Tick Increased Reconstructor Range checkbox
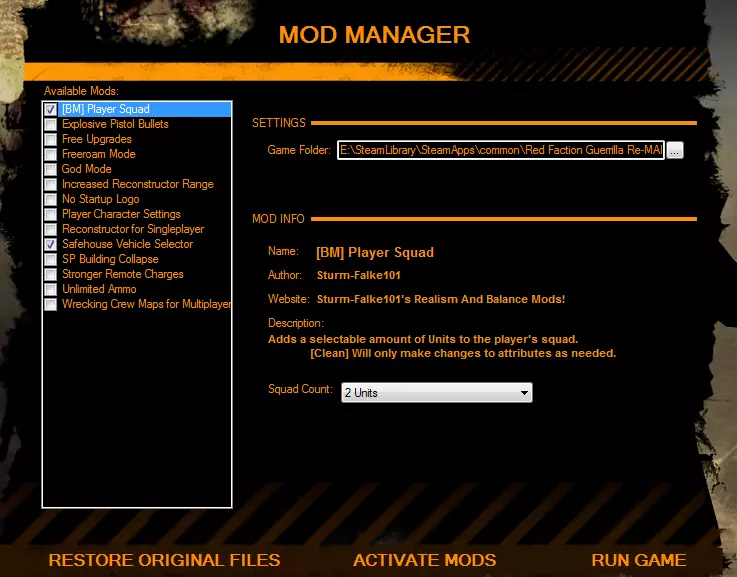This screenshot has height=577, width=737. (x=51, y=185)
